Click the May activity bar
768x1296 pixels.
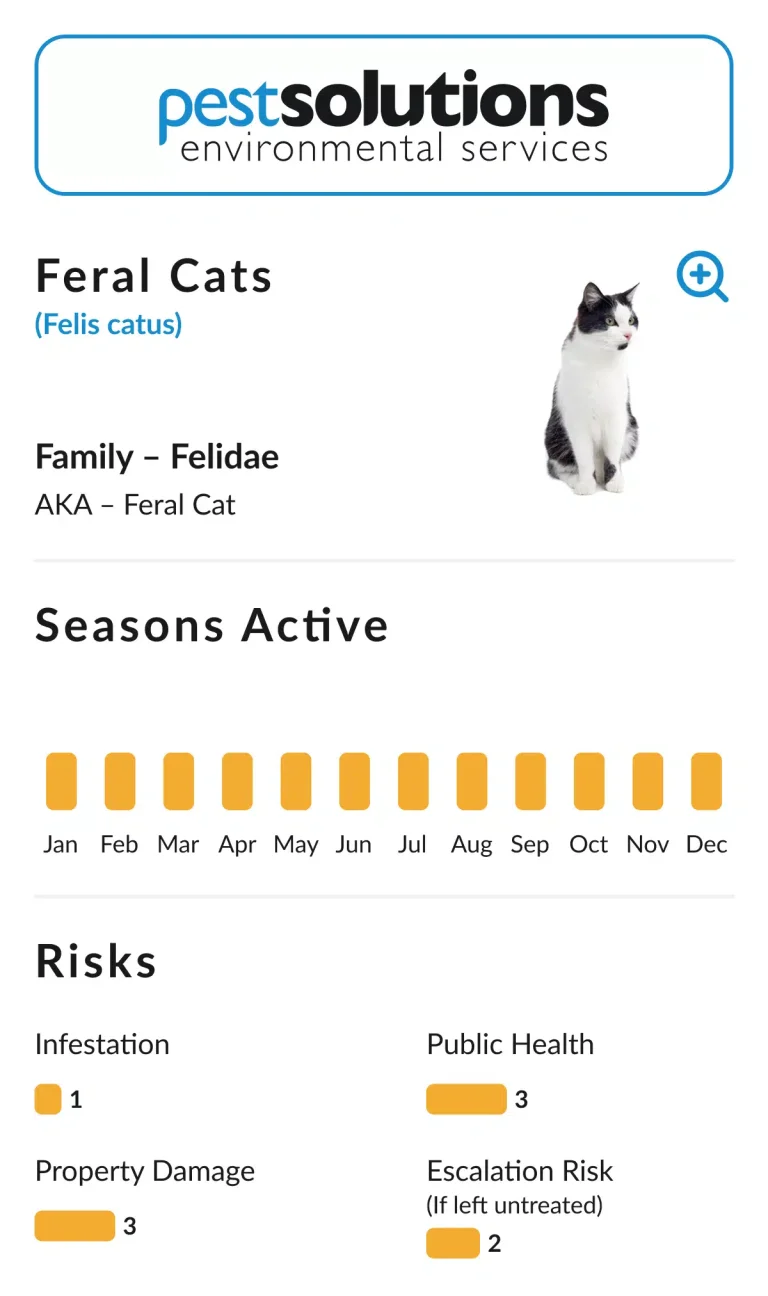[296, 781]
